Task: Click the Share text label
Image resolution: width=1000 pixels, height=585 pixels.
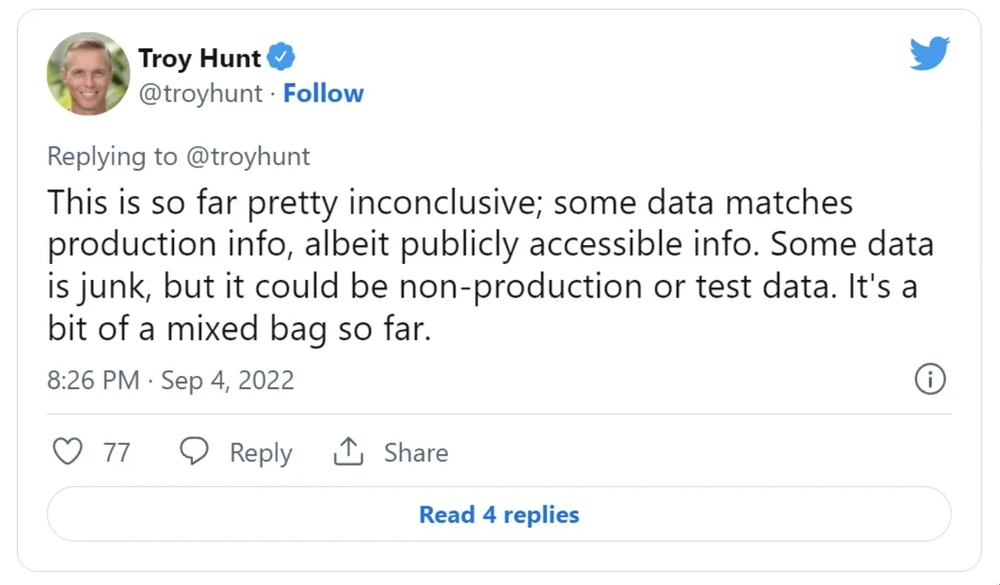Action: [416, 453]
